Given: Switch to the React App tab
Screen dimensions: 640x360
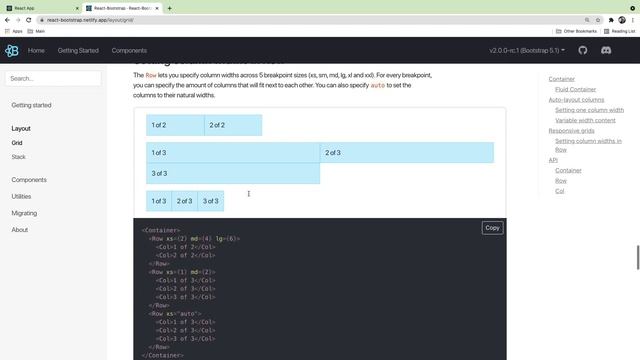Looking at the screenshot, I should pyautogui.click(x=41, y=8).
